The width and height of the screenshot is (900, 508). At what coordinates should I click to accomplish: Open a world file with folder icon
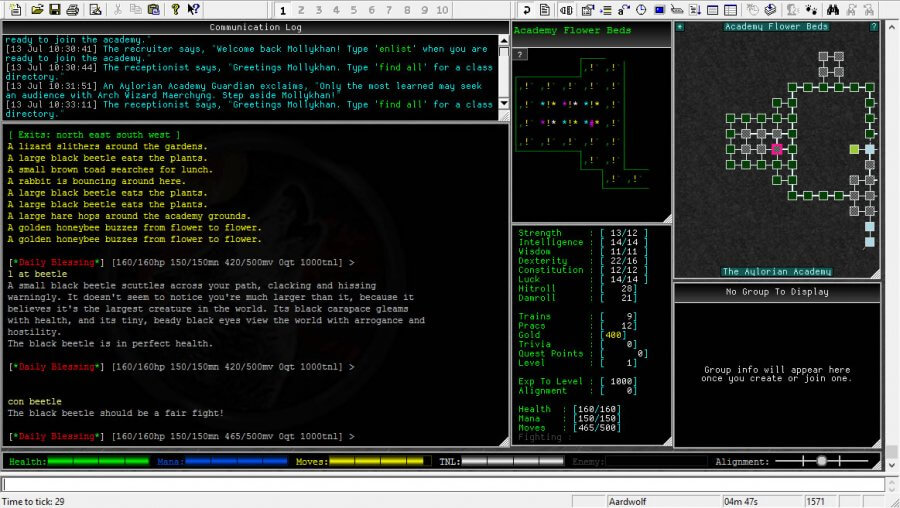[36, 10]
